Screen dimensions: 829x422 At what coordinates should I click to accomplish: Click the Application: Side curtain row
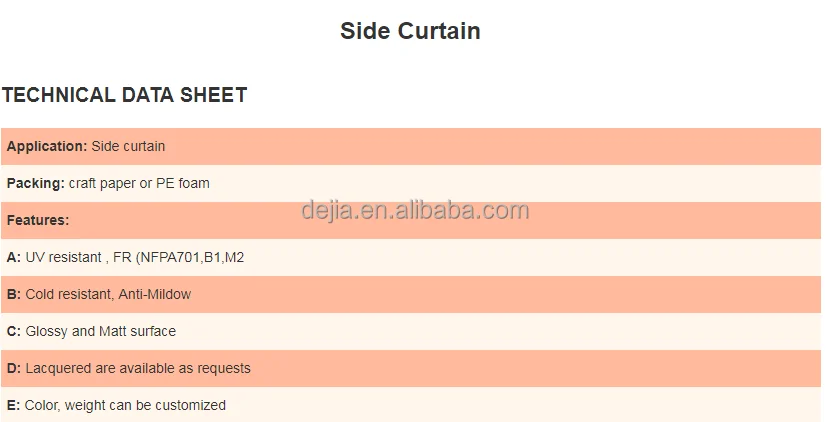tap(411, 146)
